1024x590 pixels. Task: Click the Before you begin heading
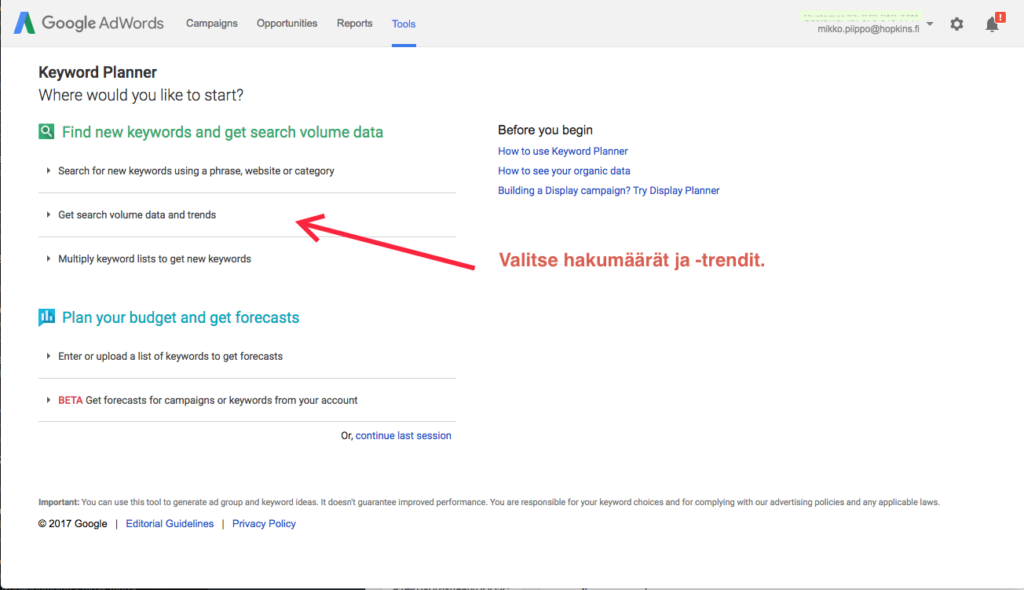[545, 130]
